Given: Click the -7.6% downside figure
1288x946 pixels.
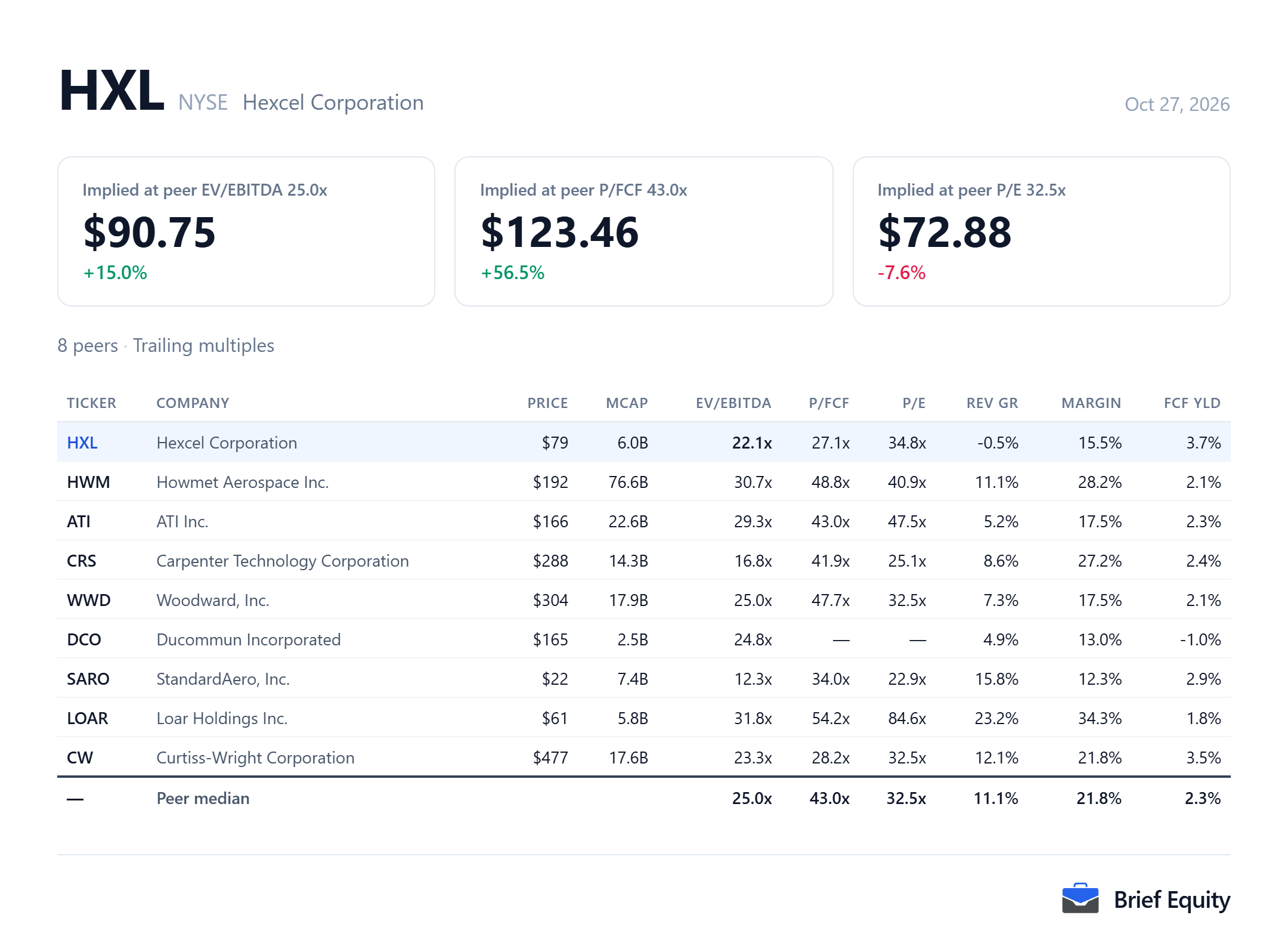Looking at the screenshot, I should (x=902, y=273).
